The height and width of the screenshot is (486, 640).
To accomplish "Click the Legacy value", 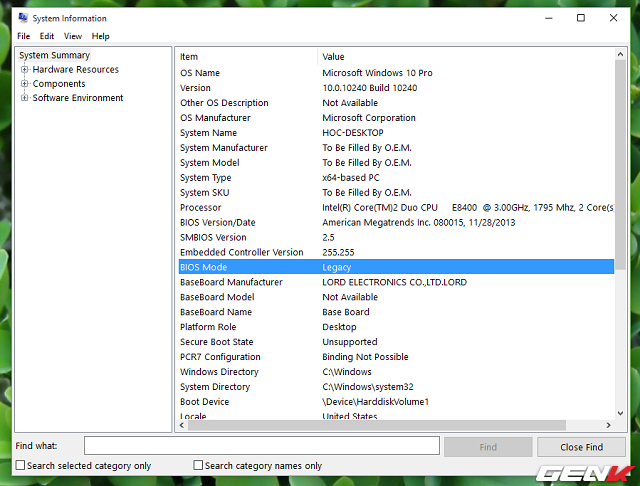I will 336,267.
